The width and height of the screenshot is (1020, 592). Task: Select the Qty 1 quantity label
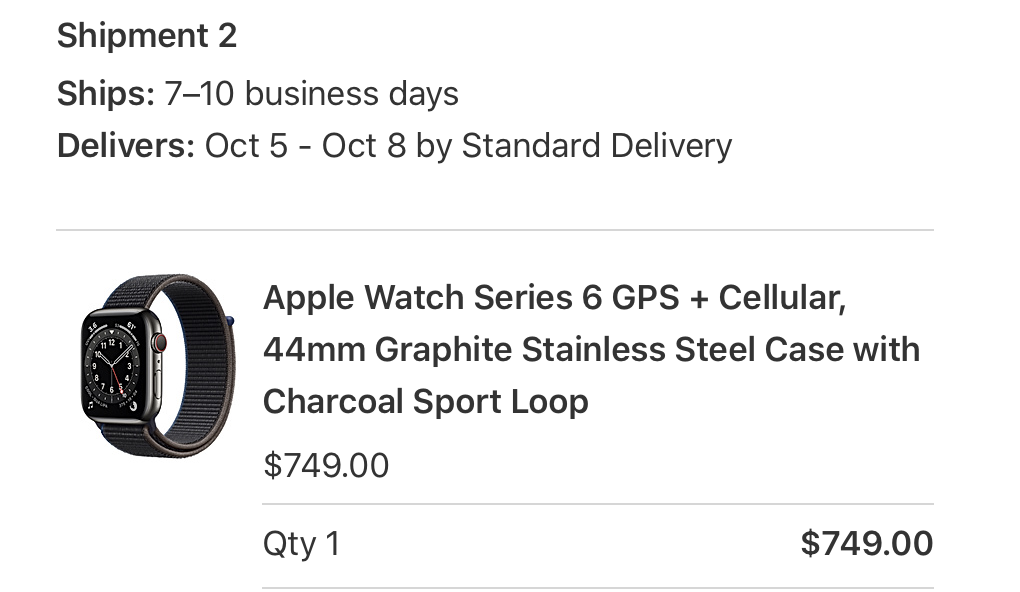(x=302, y=544)
